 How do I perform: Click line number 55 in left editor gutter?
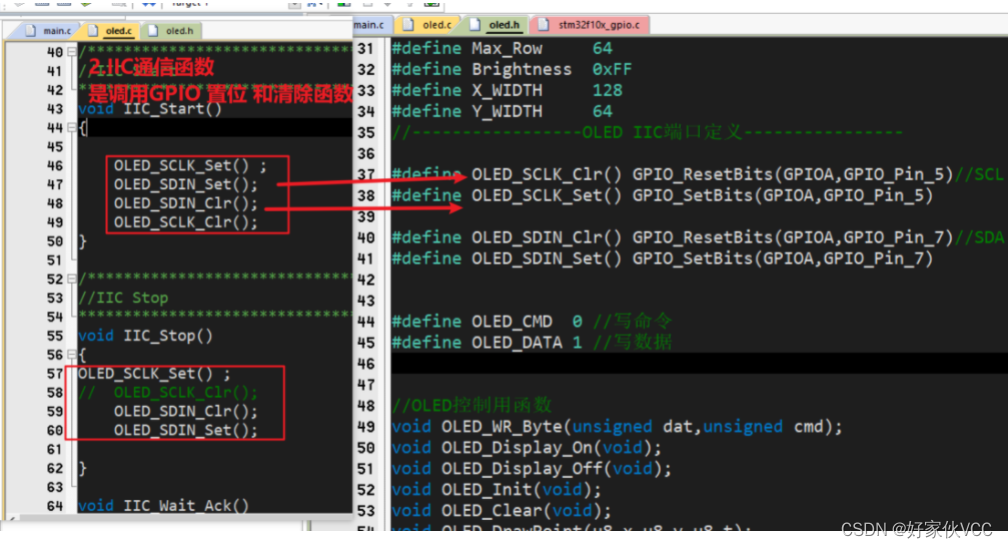pyautogui.click(x=55, y=336)
